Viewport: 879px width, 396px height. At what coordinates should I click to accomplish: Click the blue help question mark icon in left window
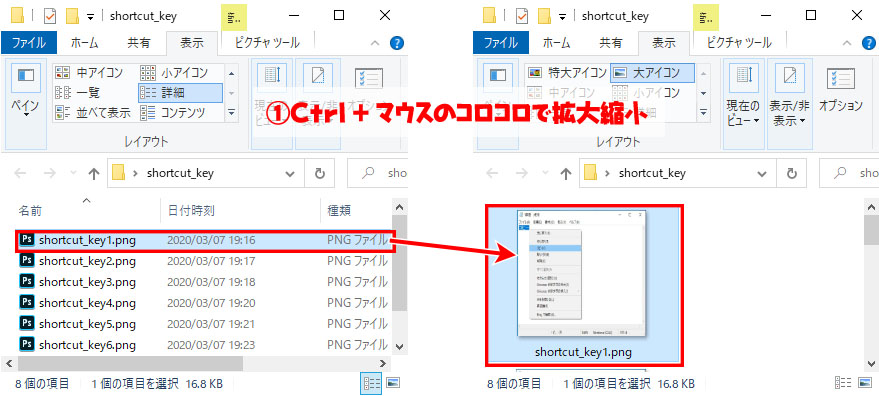pos(397,43)
